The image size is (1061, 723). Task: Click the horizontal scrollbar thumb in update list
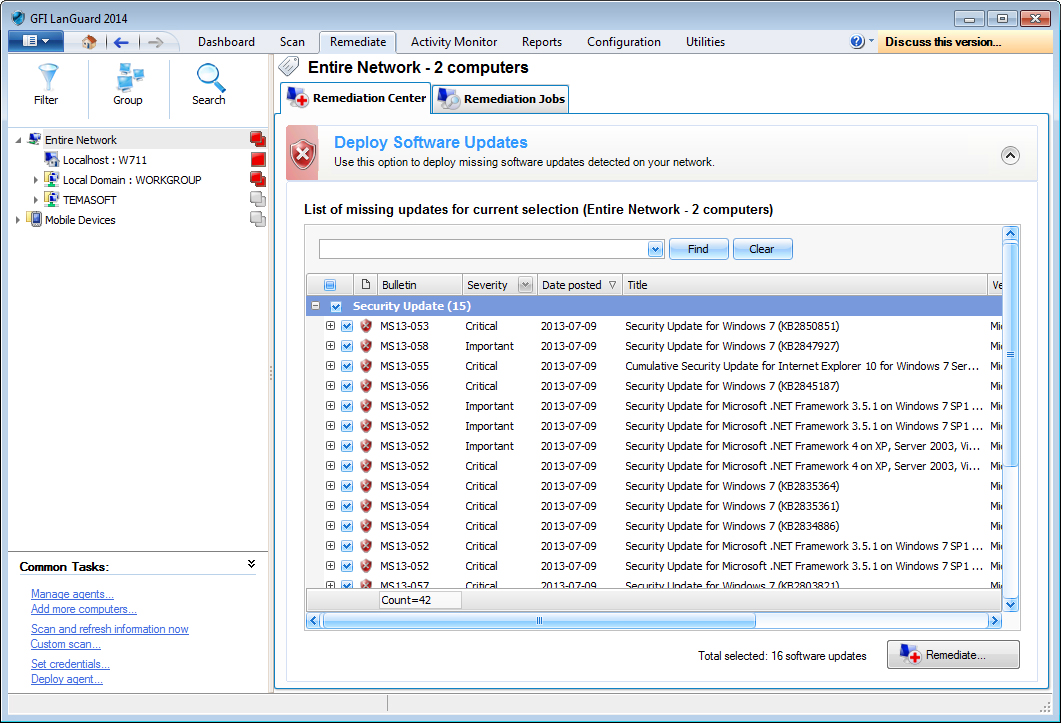click(x=539, y=621)
